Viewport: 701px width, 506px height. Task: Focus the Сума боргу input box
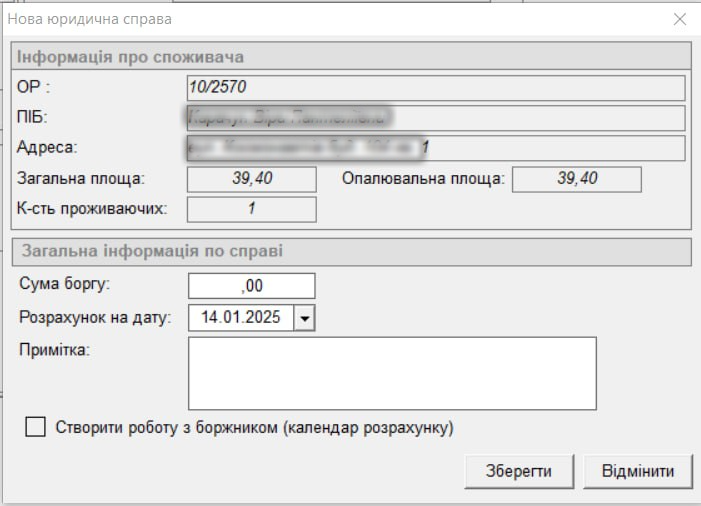pyautogui.click(x=252, y=286)
